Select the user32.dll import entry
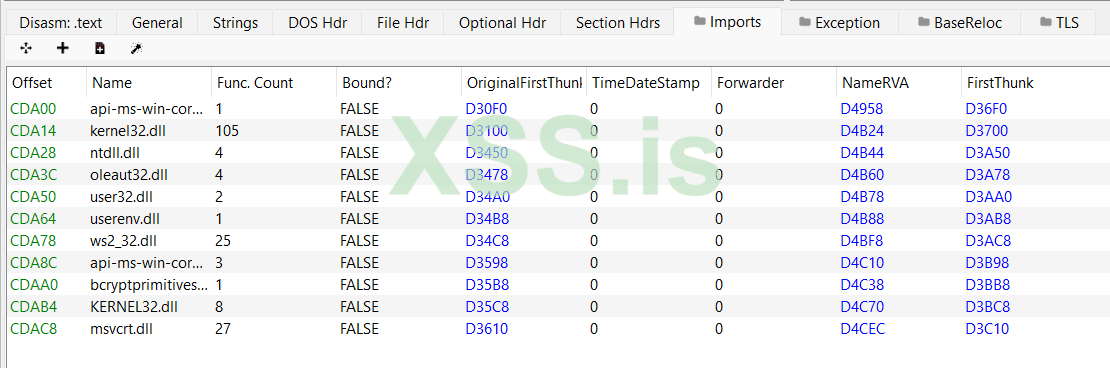 [x=122, y=197]
